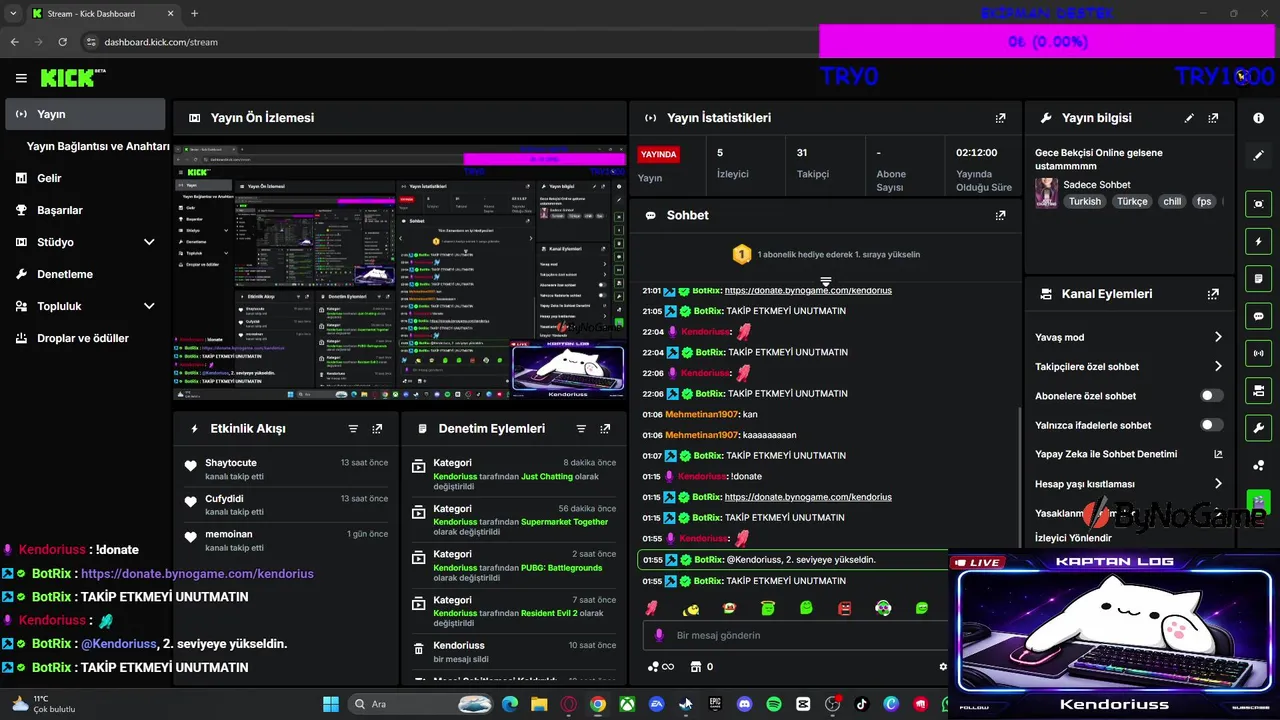Open Yapay Zeka ile Sohbet Denetimi link
1280x720 pixels.
(1129, 454)
